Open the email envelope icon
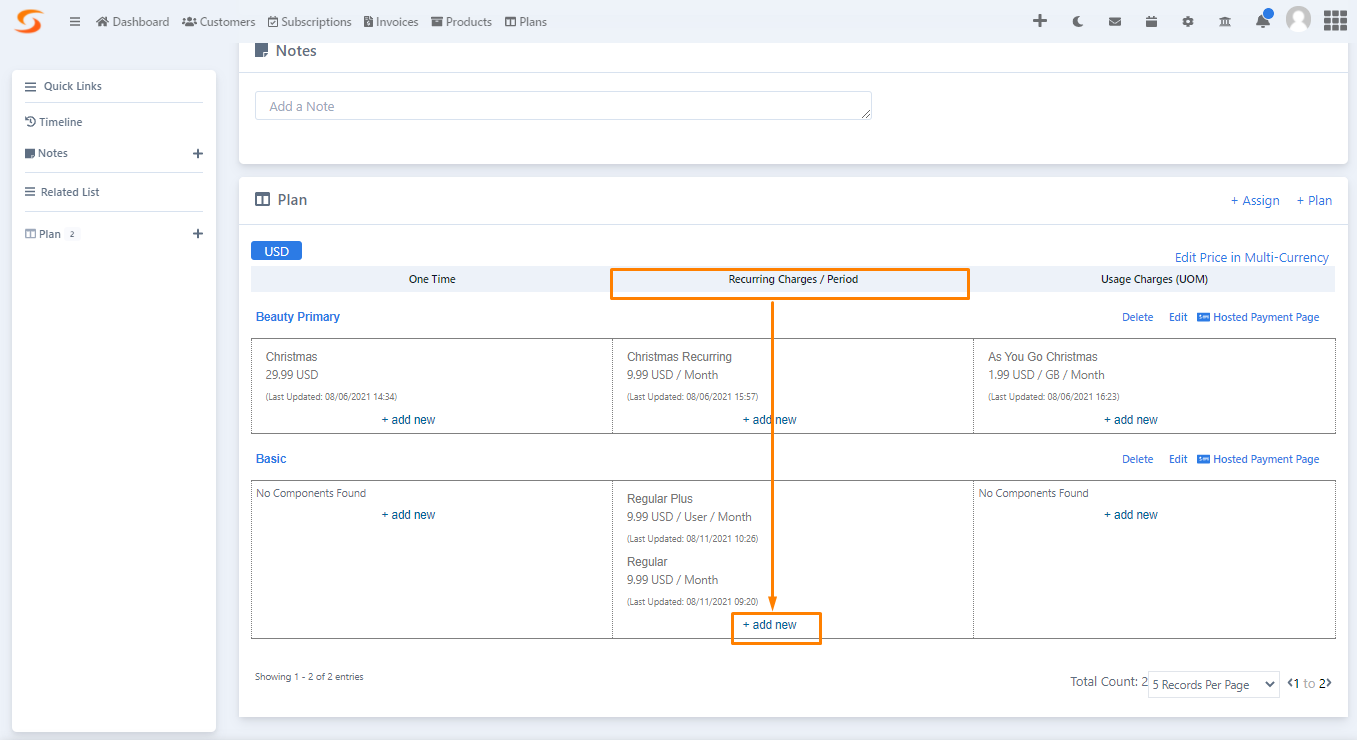1357x740 pixels. point(1114,20)
